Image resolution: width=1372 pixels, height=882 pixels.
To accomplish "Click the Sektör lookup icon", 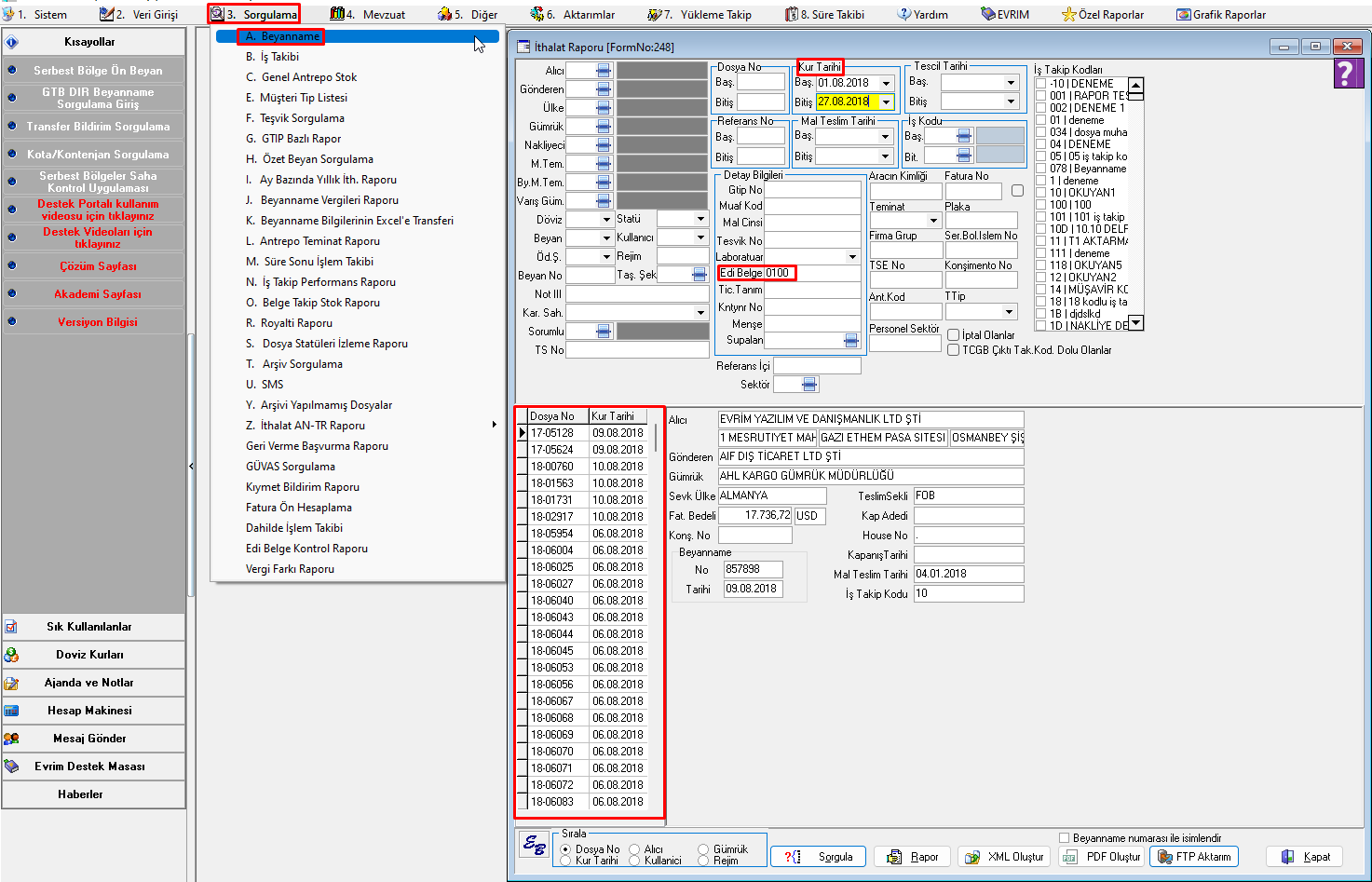I will [809, 385].
